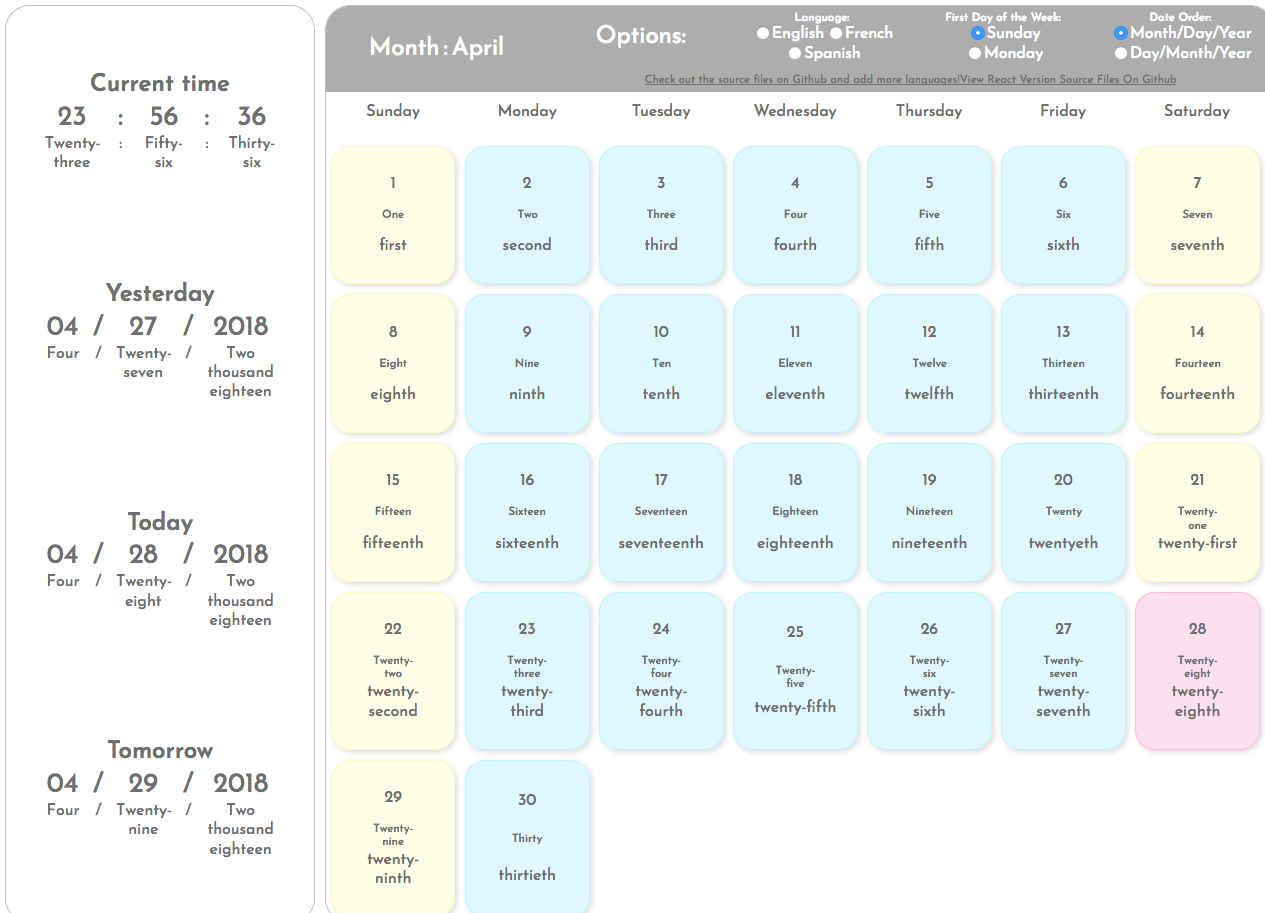This screenshot has height=913, width=1265.
Task: Switch the language to French
Action: click(835, 32)
